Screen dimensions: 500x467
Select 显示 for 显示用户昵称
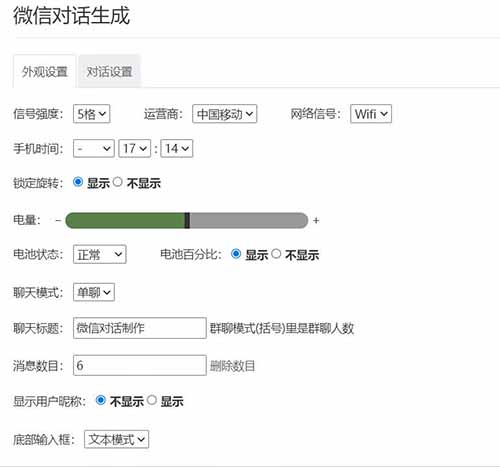[x=151, y=400]
